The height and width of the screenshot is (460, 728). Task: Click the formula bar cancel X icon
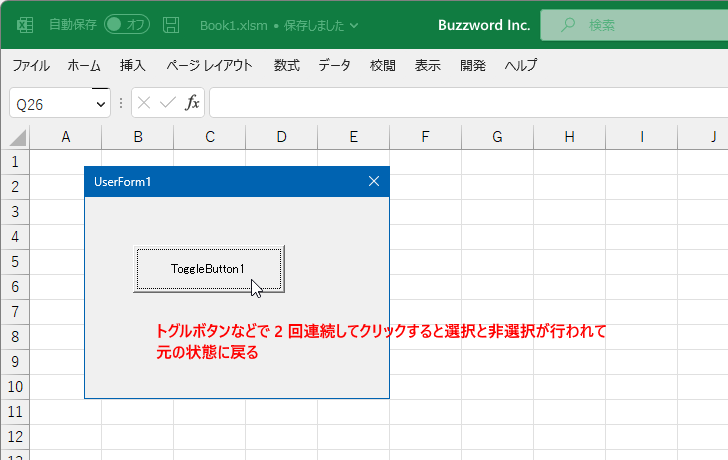144,103
